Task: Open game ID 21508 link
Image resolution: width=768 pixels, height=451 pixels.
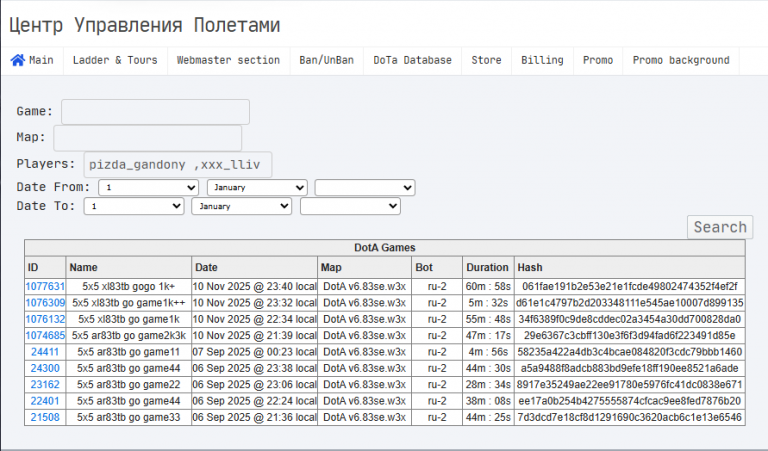Action: (x=45, y=418)
